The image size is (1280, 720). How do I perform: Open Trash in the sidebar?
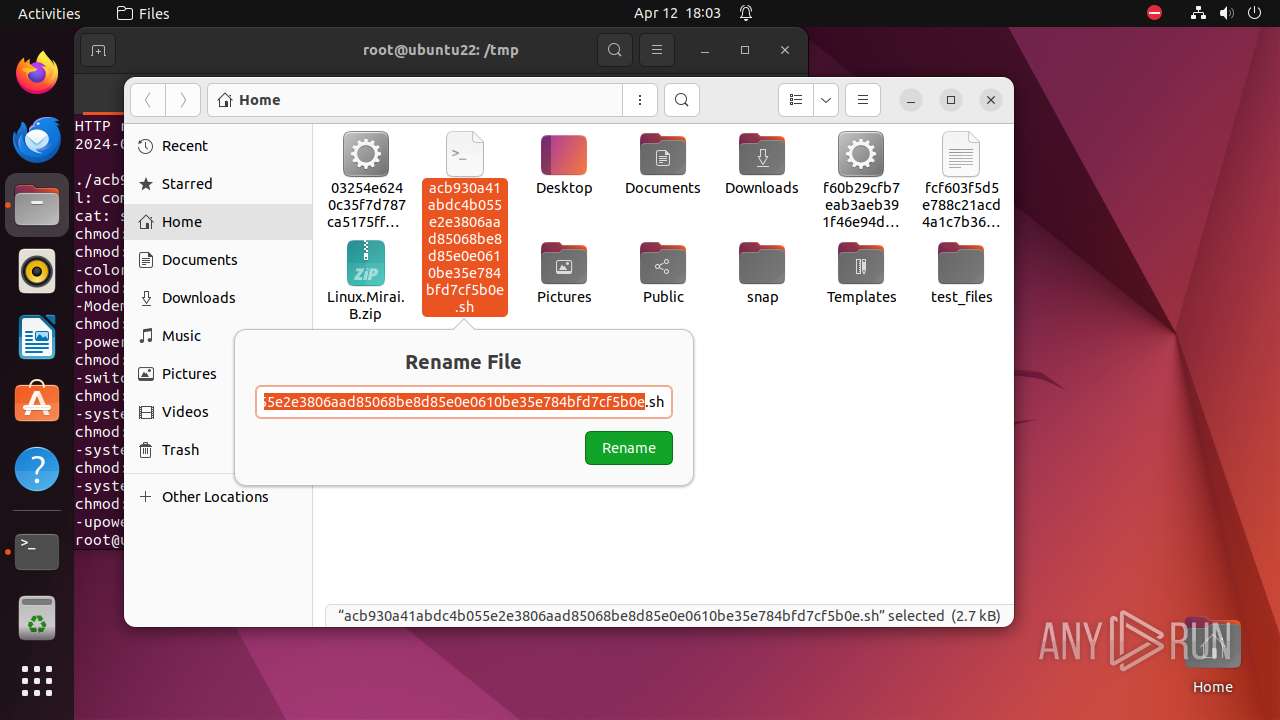click(218, 450)
